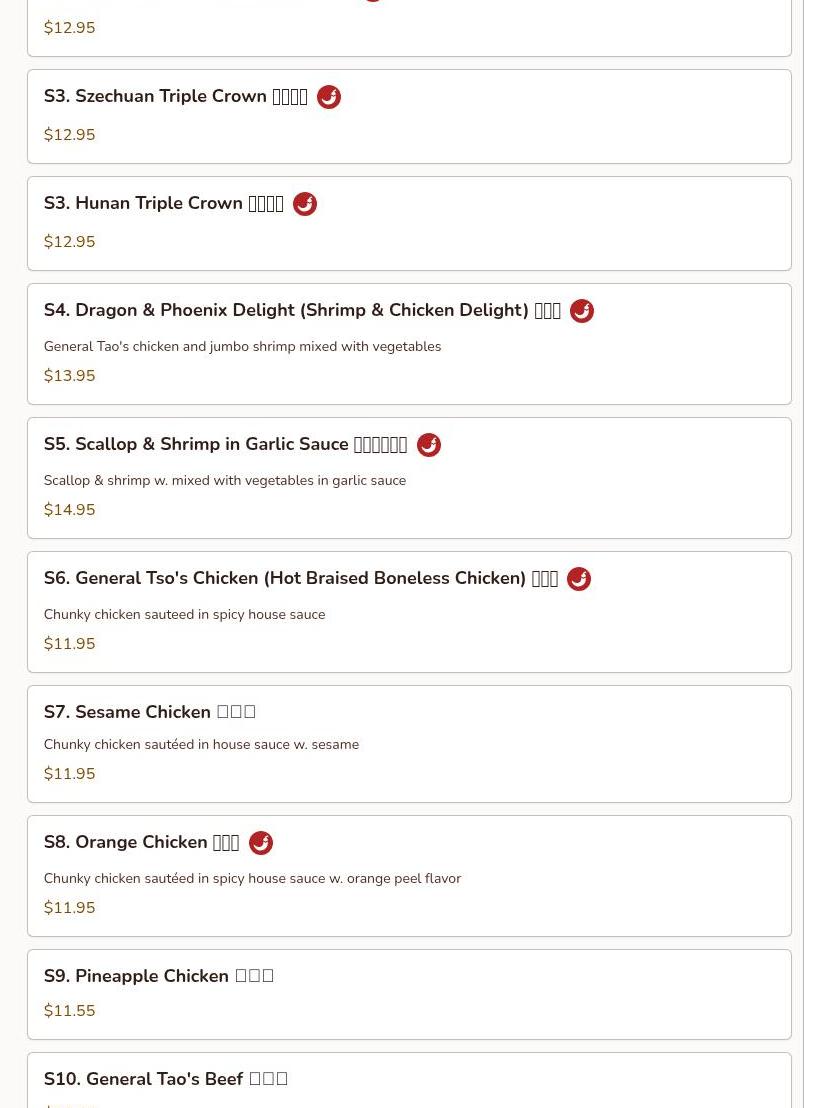Image resolution: width=824 pixels, height=1108 pixels.
Task: Click the $13.95 price of Dragon & Phoenix
Action: pos(69,376)
